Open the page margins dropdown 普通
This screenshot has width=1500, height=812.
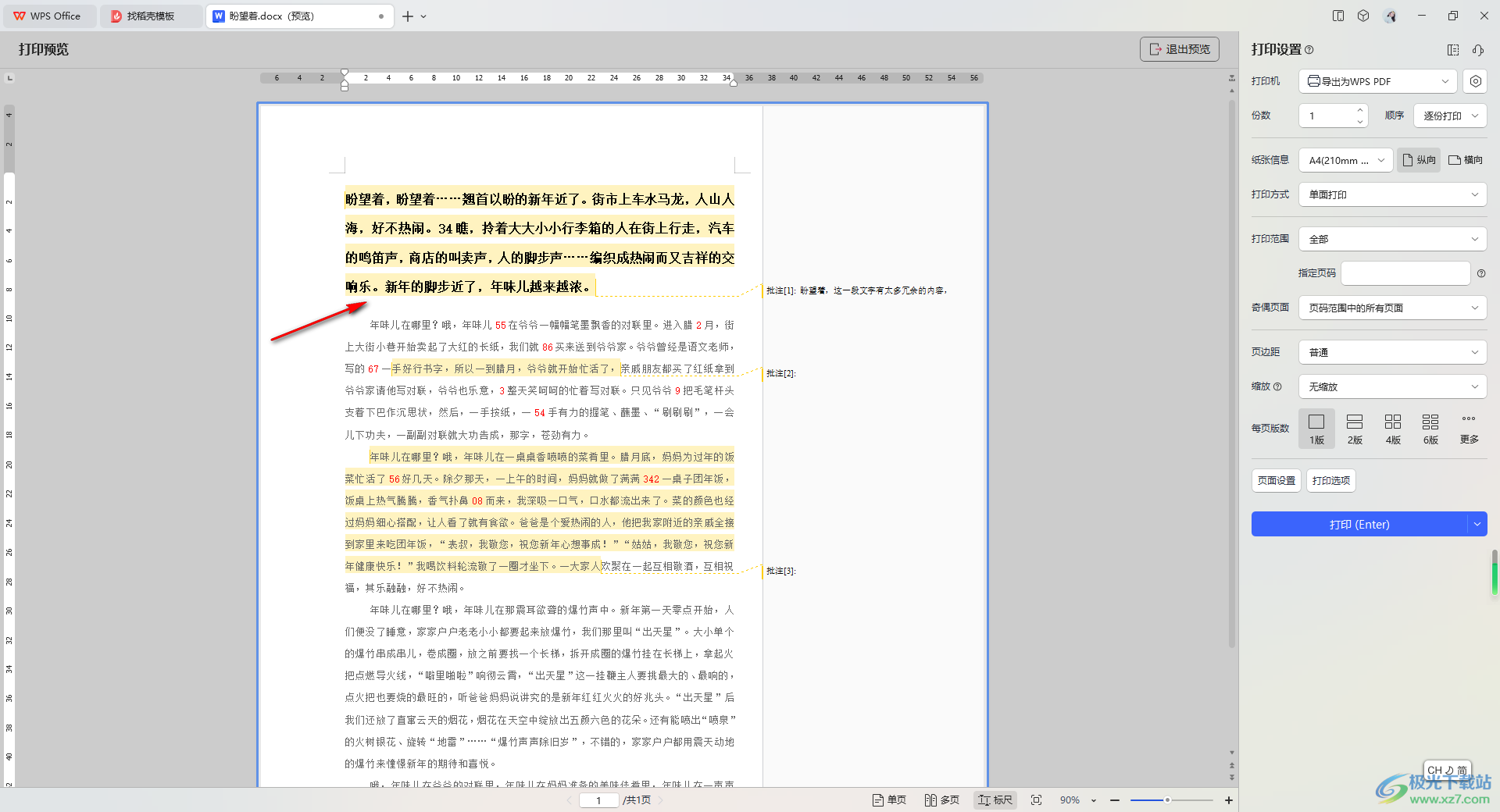[x=1392, y=352]
